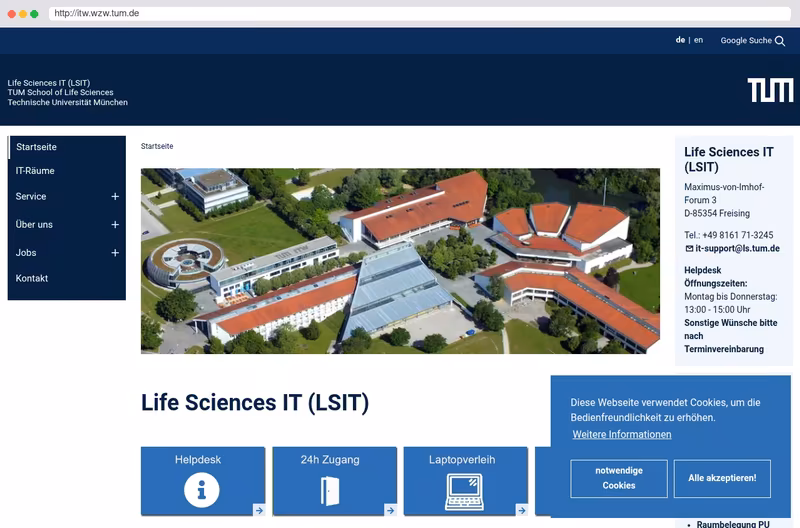The height and width of the screenshot is (528, 800).
Task: Click the green maximize window button
Action: (x=34, y=14)
